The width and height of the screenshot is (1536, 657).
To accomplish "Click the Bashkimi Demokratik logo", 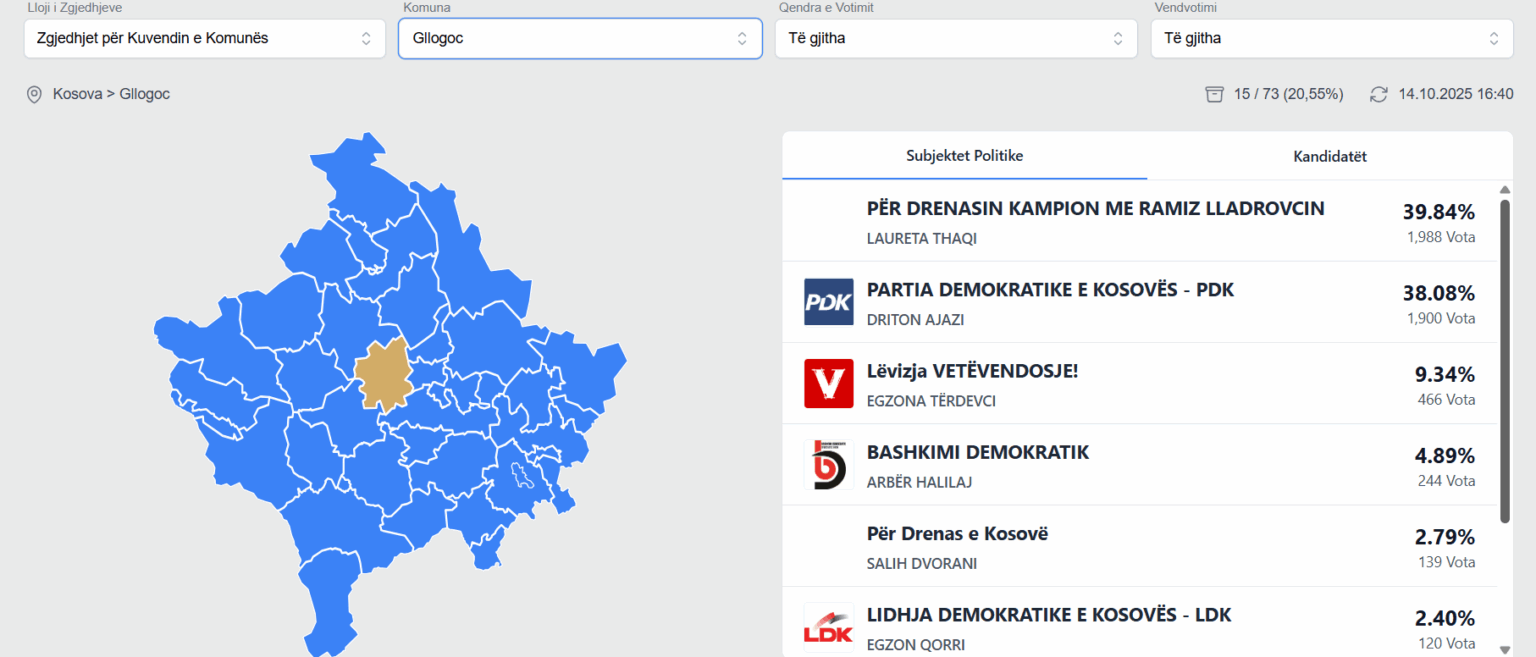I will [x=828, y=464].
